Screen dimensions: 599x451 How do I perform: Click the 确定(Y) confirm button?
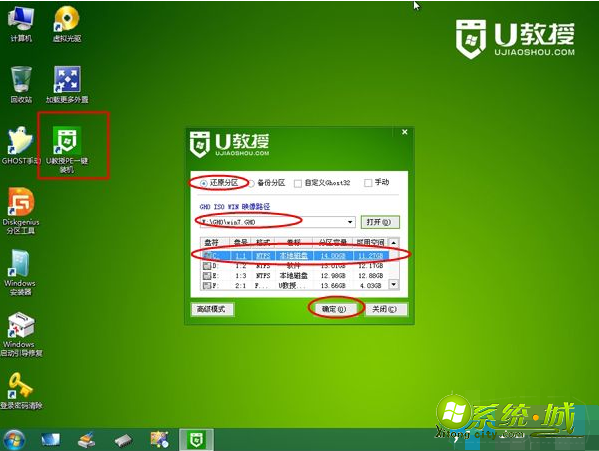(335, 309)
